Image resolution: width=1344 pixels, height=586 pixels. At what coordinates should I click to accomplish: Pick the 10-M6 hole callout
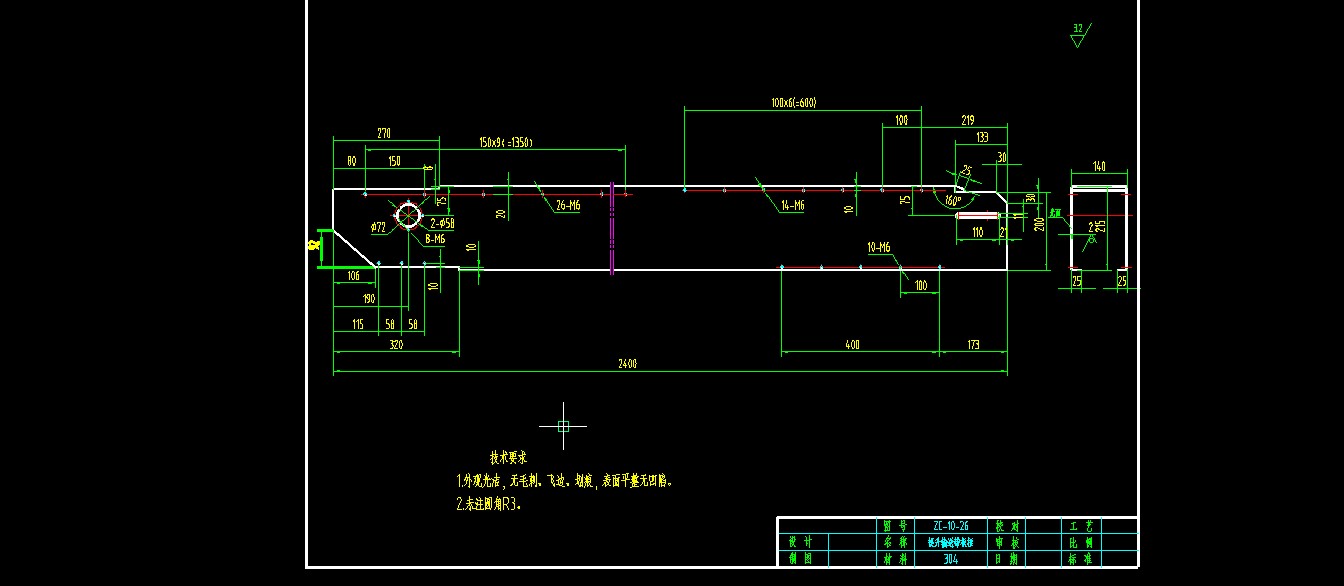pos(879,247)
